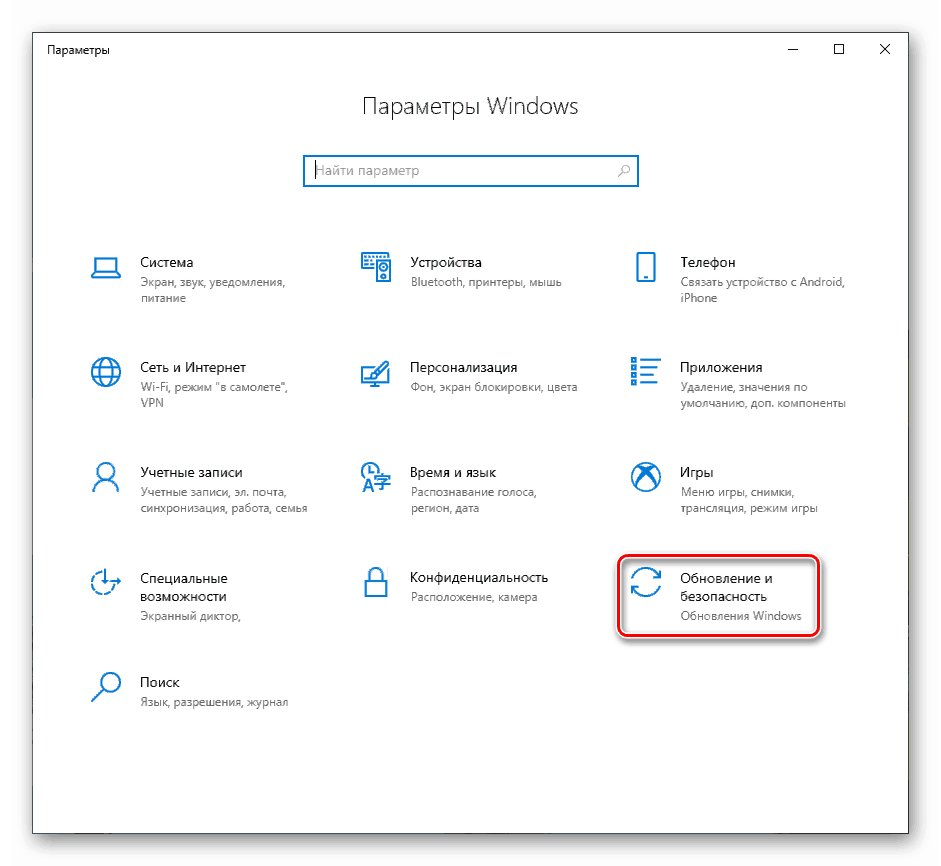Viewport: 941px width, 866px height.
Task: Click the Параметры Windows heading
Action: [470, 106]
